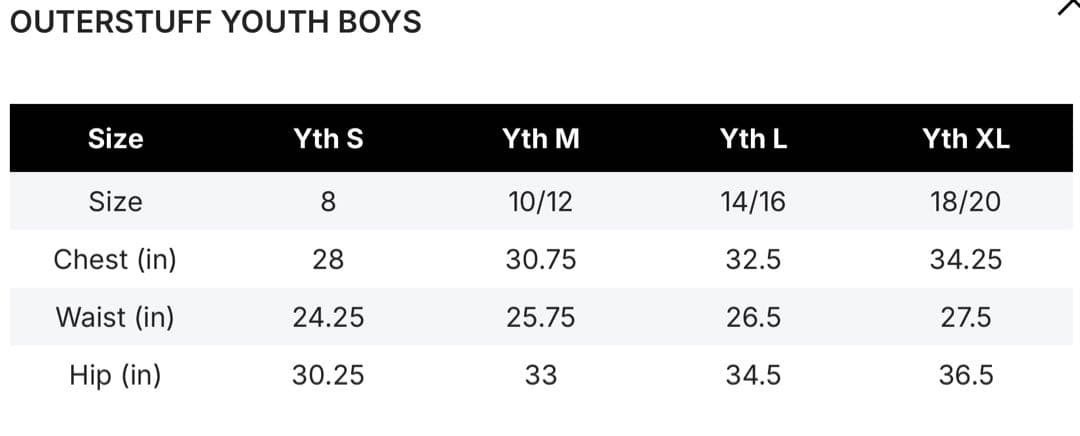Select hip measurement 36.5
Screen dimensions: 1080x436
(x=966, y=376)
